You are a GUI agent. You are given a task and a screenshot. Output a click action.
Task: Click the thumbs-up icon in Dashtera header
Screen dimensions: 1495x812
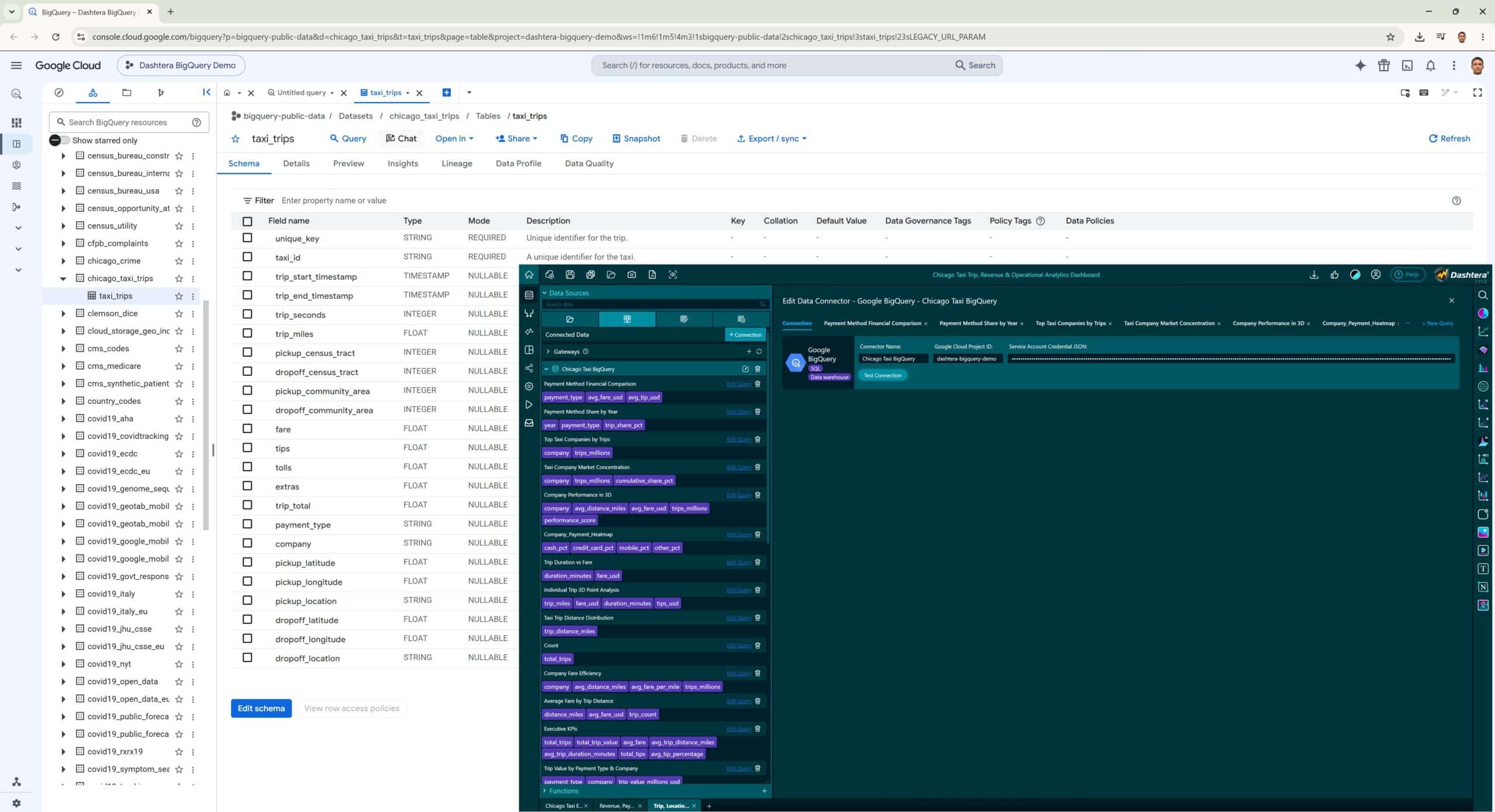pos(1334,275)
